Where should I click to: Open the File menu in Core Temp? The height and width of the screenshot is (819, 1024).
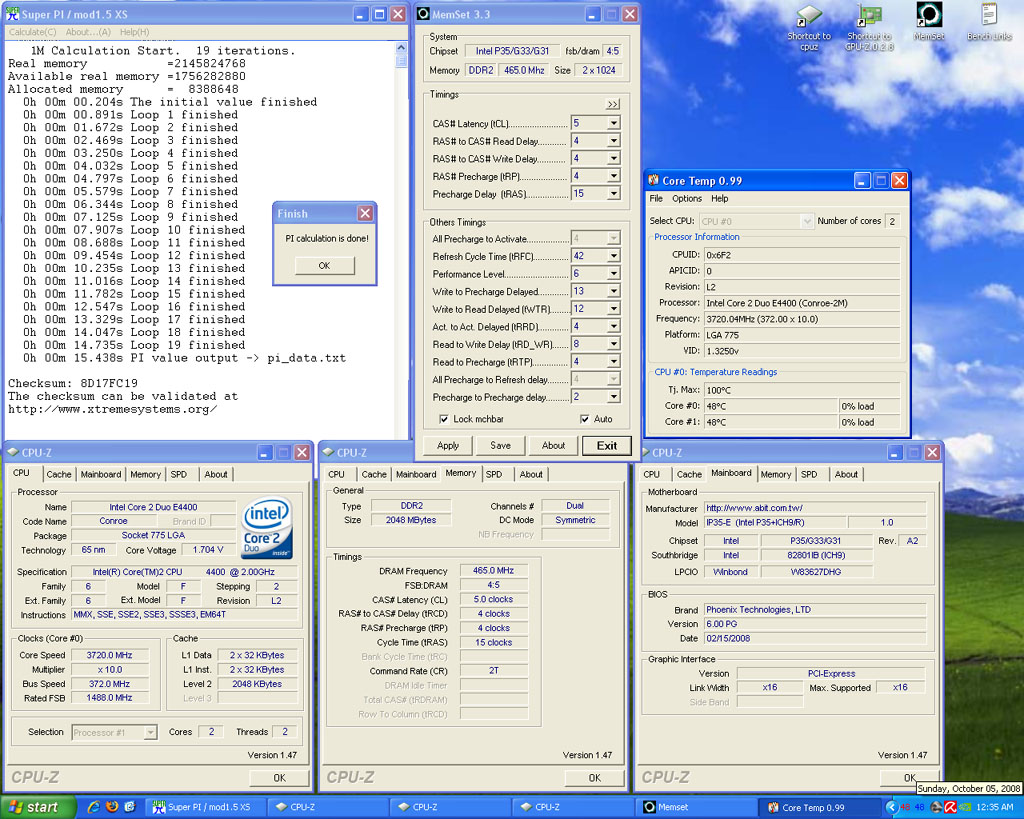(x=656, y=199)
